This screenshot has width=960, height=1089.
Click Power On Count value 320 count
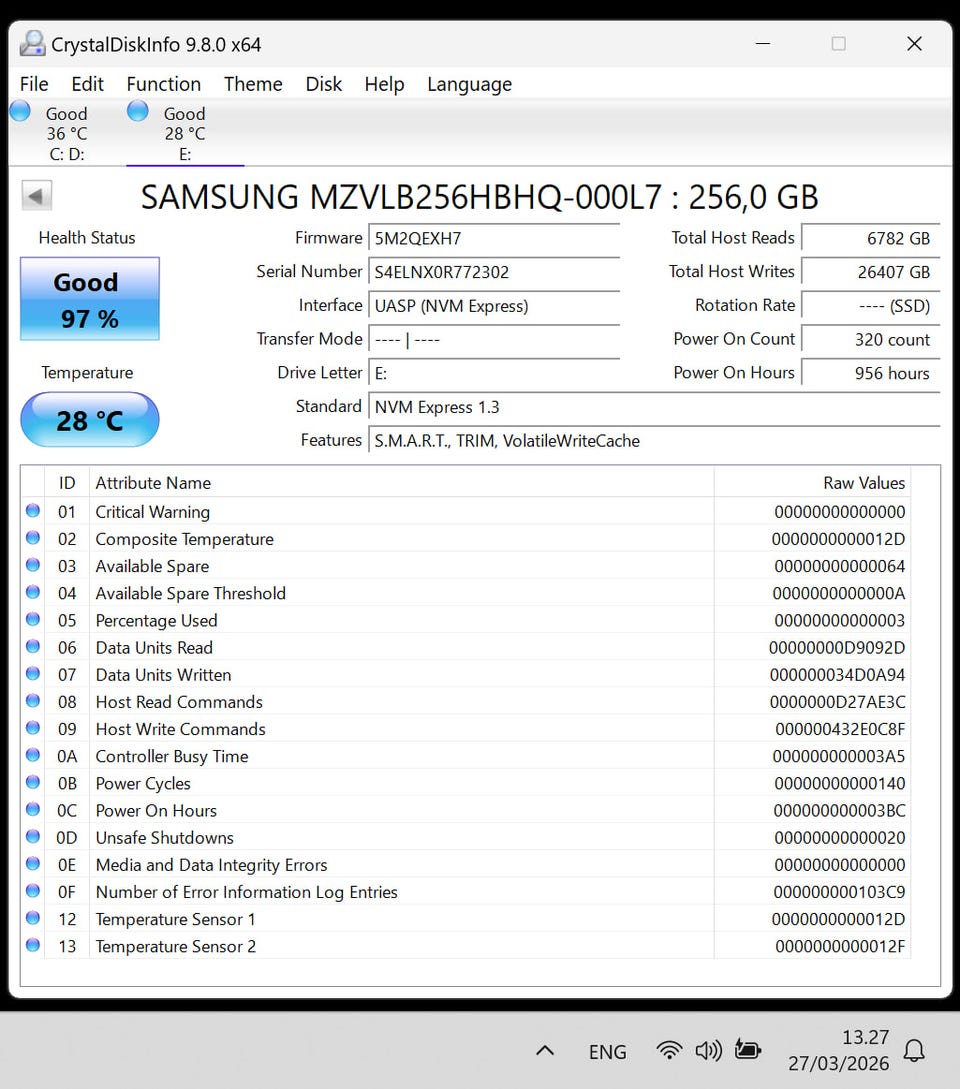point(870,340)
